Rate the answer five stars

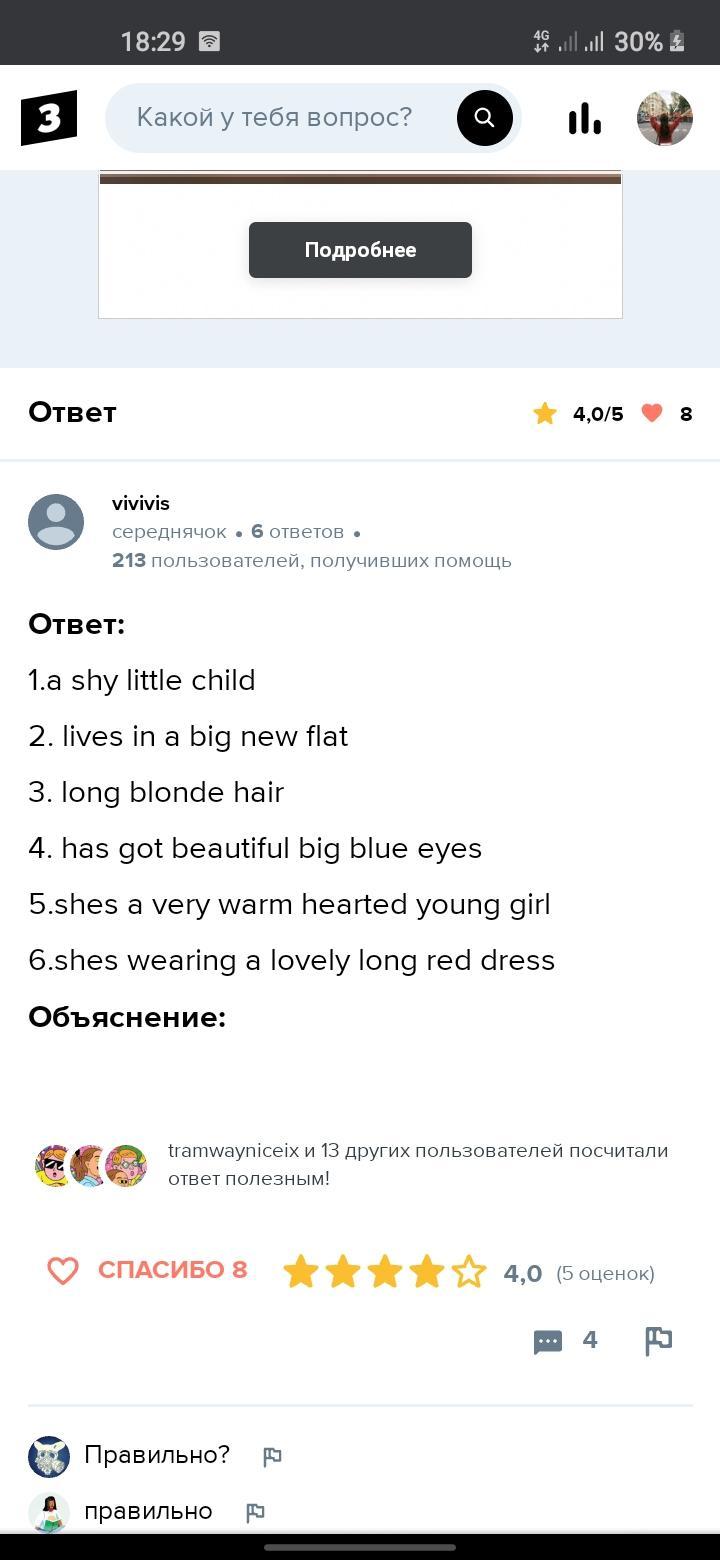[x=468, y=1272]
